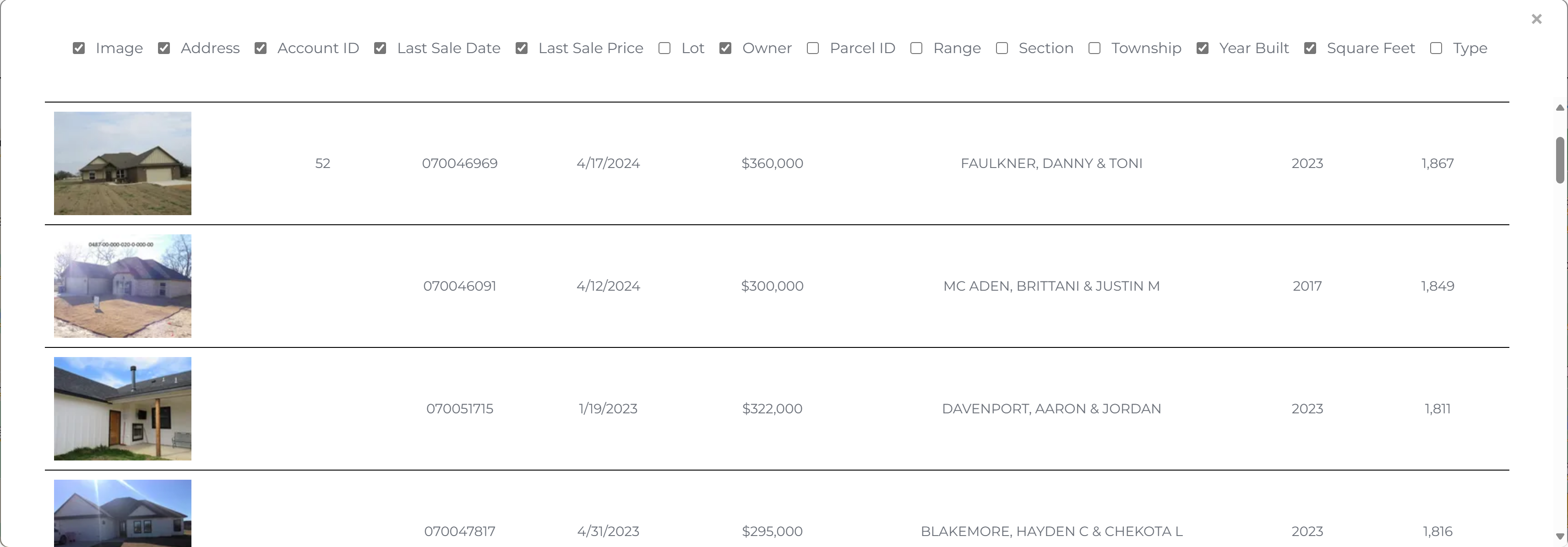This screenshot has width=1568, height=547.
Task: Show the Parcel ID column
Action: (x=813, y=48)
